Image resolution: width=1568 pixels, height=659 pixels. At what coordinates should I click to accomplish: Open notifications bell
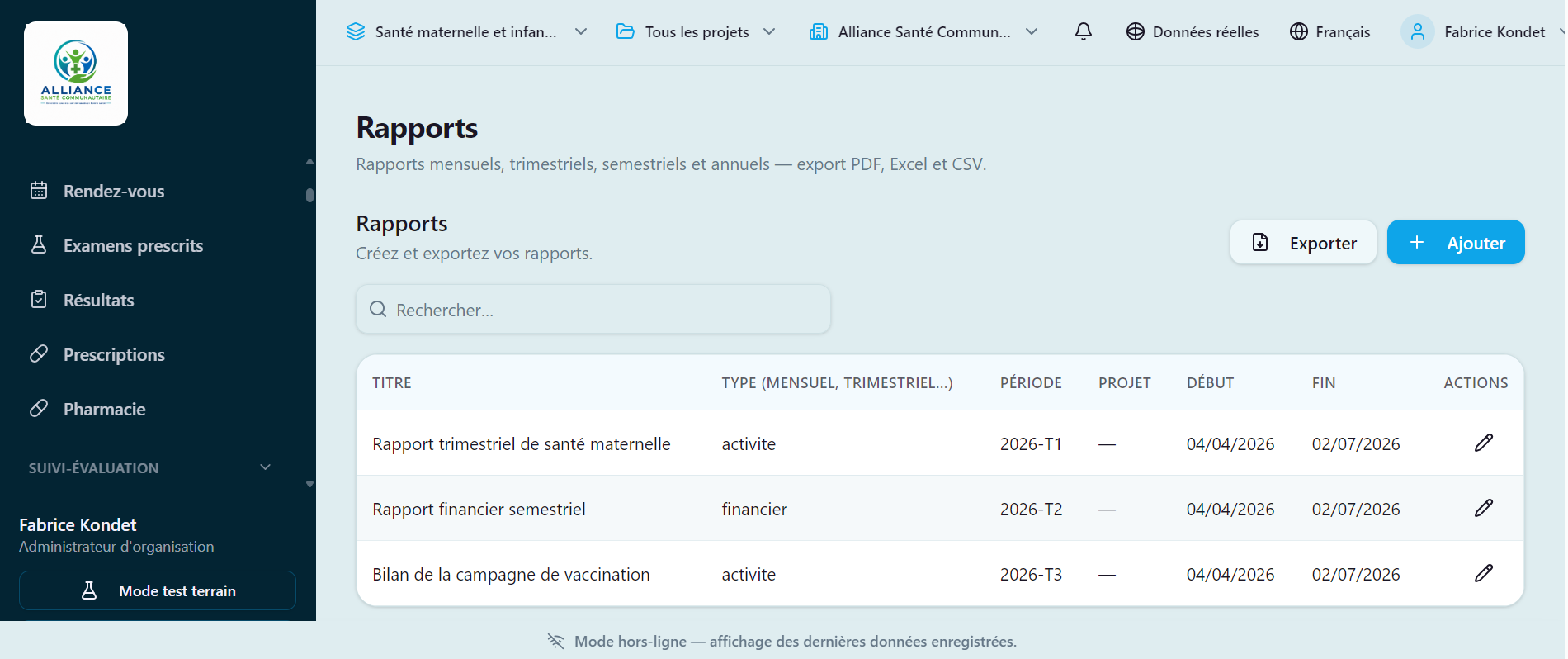(1084, 31)
